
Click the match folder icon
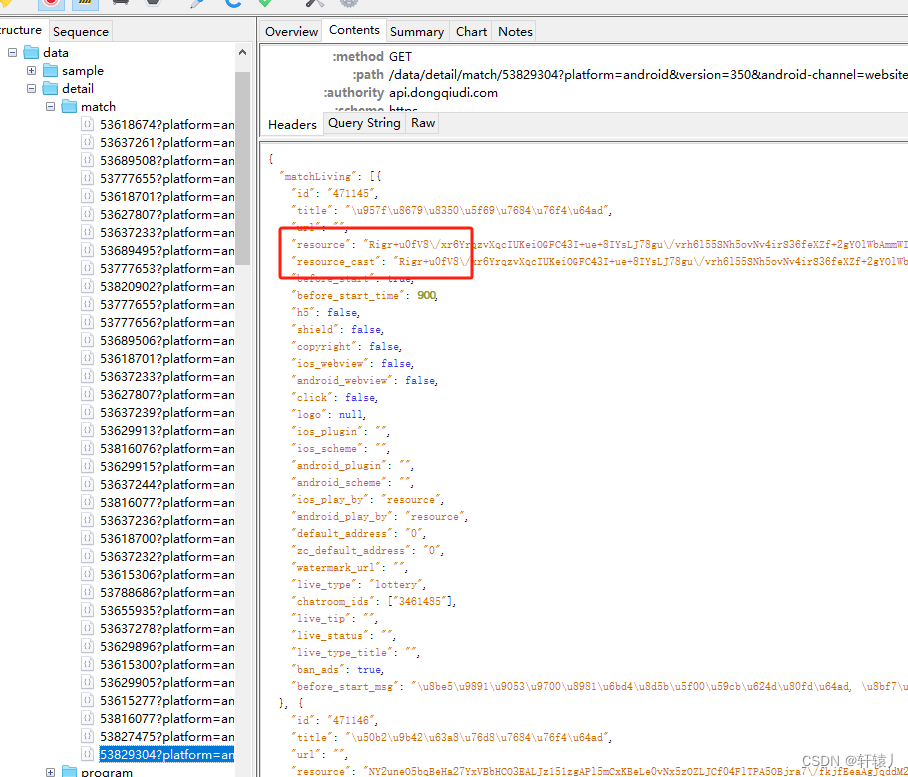coord(69,107)
